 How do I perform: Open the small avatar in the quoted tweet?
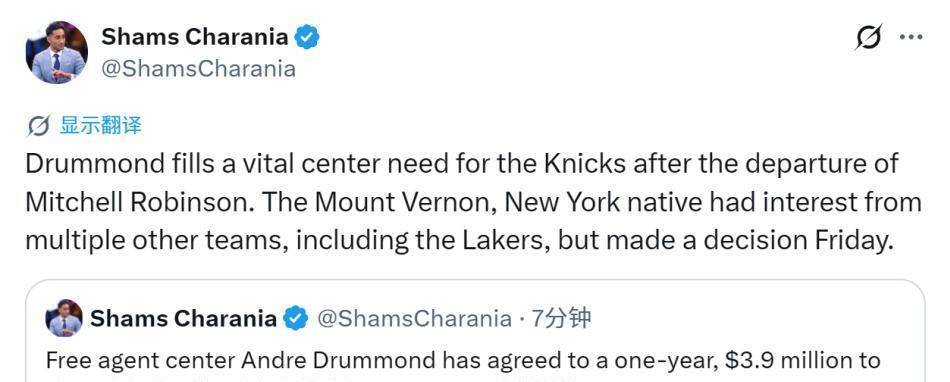pos(64,318)
